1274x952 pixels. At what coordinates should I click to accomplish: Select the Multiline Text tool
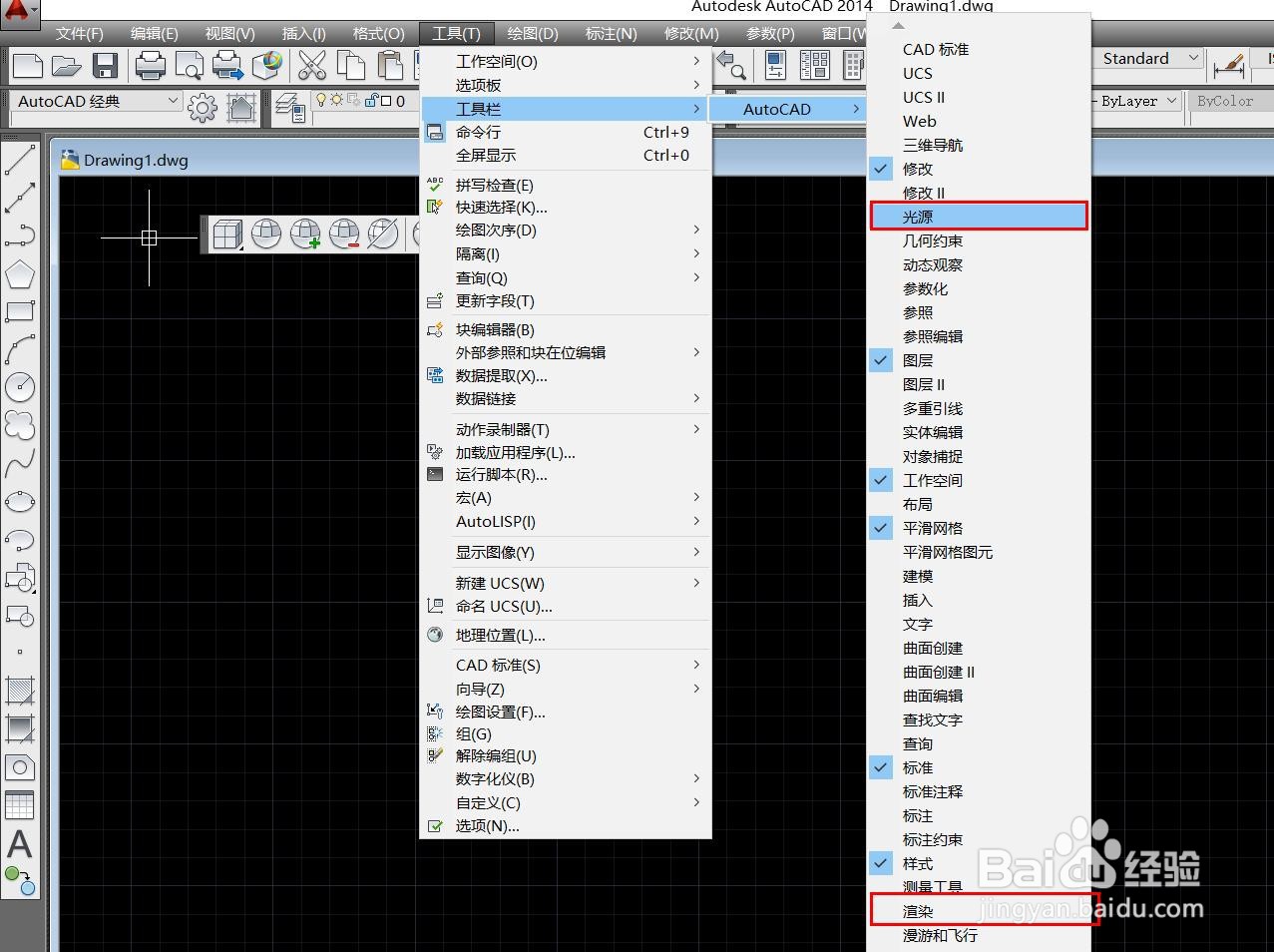coord(20,844)
